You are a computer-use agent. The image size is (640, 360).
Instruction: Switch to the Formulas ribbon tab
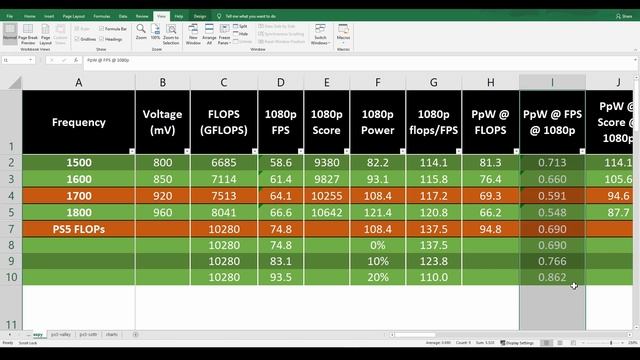pos(102,16)
